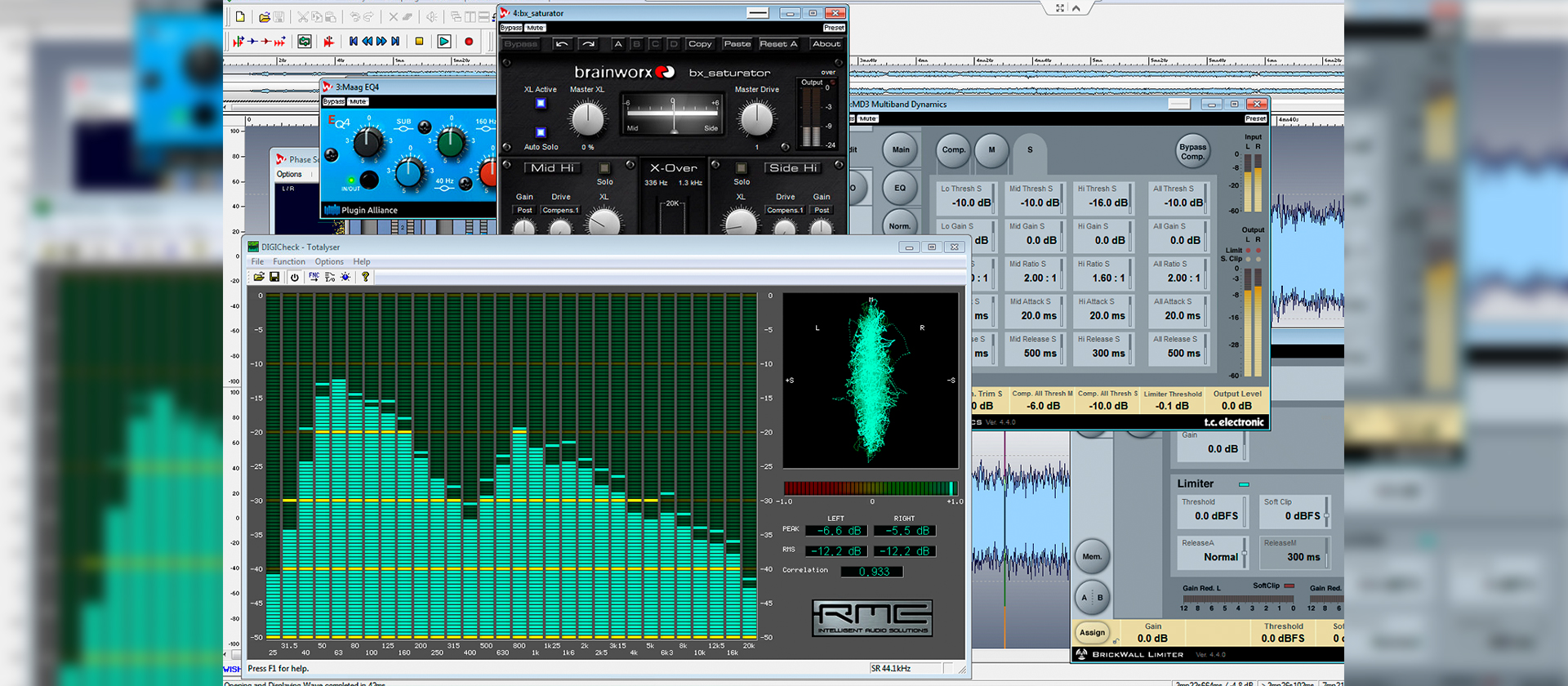Screen dimensions: 1568x686
Task: Click the Master Drive knob in bx_saturator
Action: (756, 119)
